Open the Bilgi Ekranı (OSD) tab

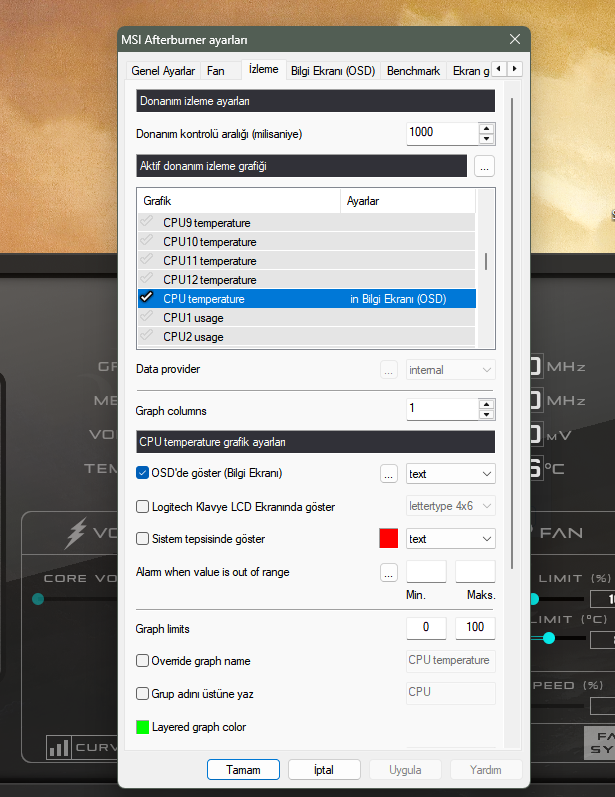(x=333, y=71)
